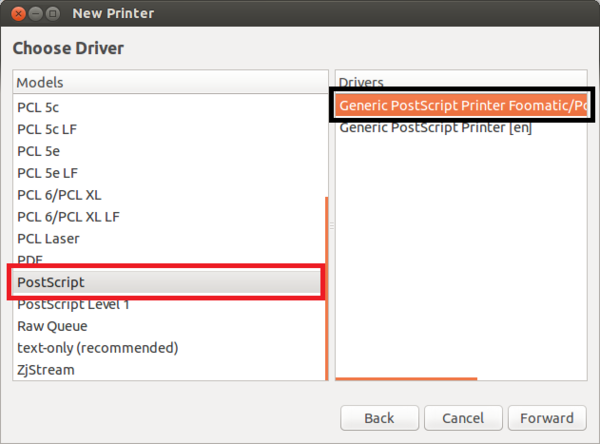The width and height of the screenshot is (600, 444).
Task: Choose PCL 5e model
Action: tap(169, 151)
